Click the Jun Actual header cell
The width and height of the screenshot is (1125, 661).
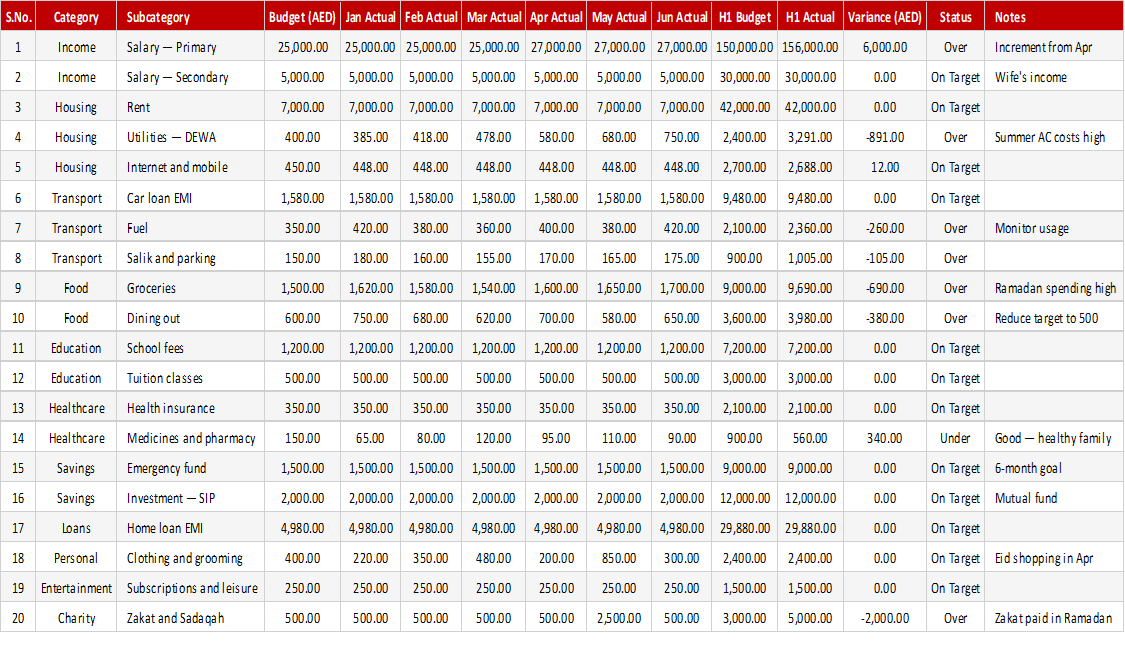[x=682, y=17]
